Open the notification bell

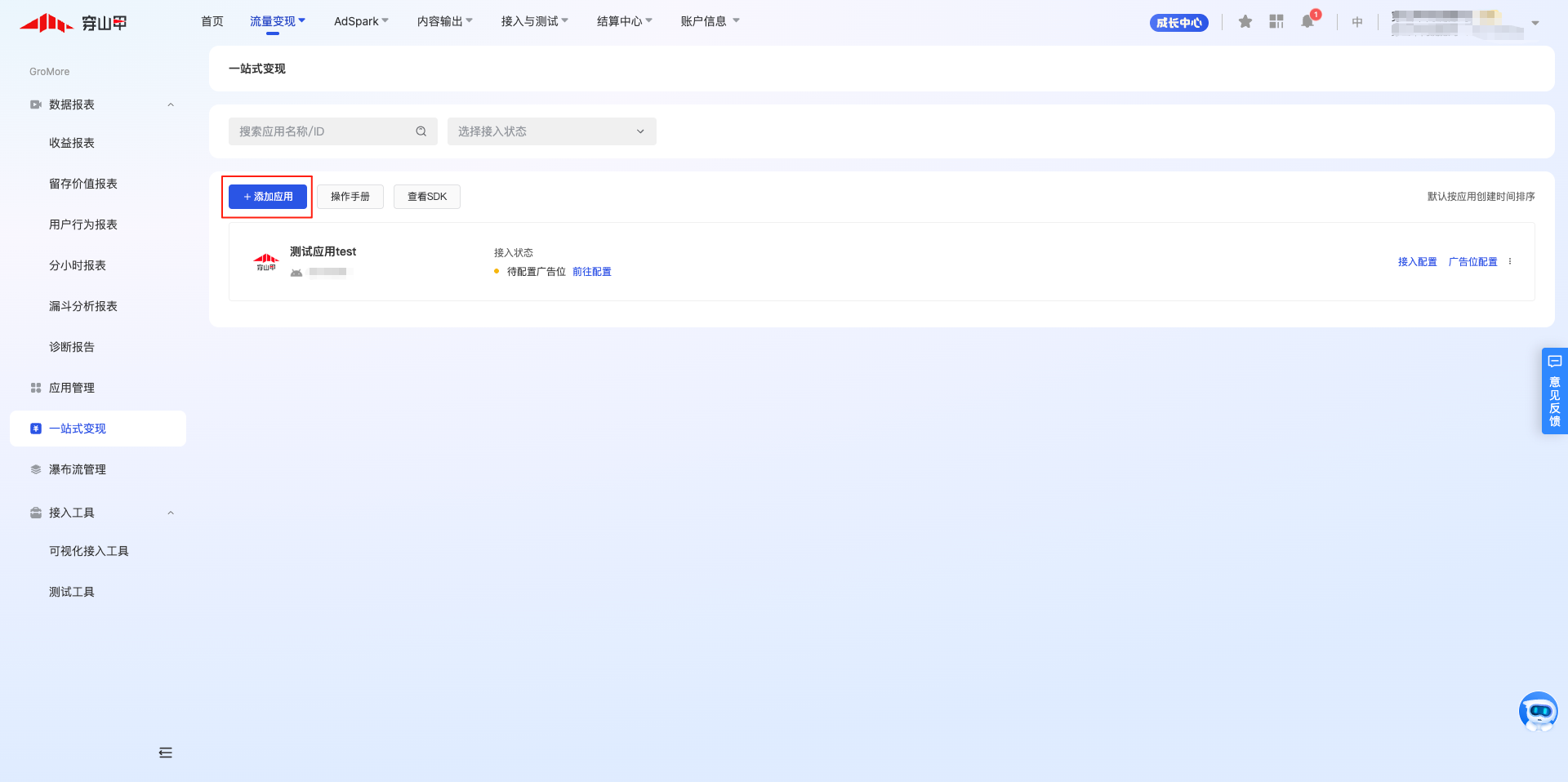1307,22
